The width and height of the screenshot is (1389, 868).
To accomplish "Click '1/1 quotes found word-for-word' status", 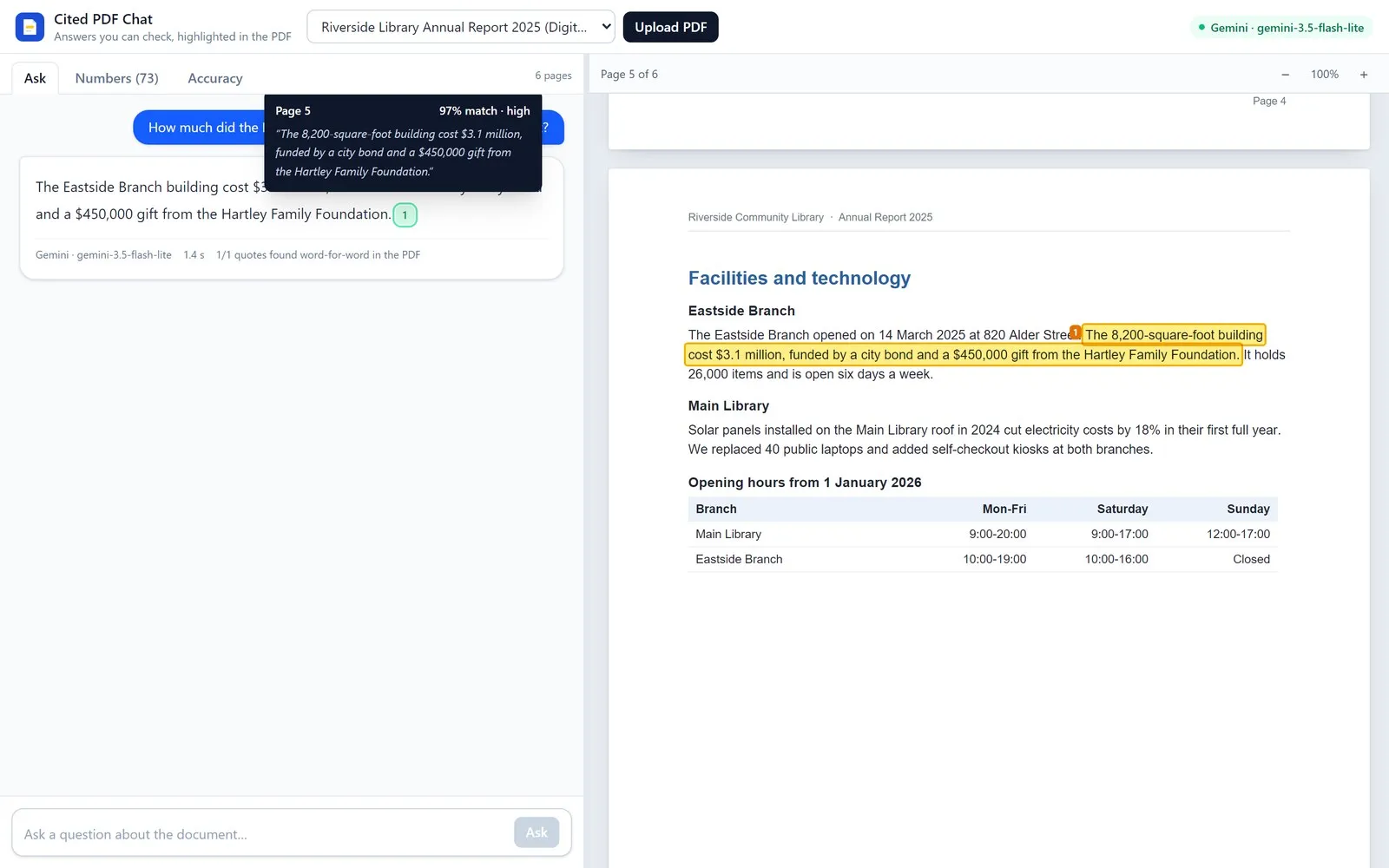I will pyautogui.click(x=318, y=255).
